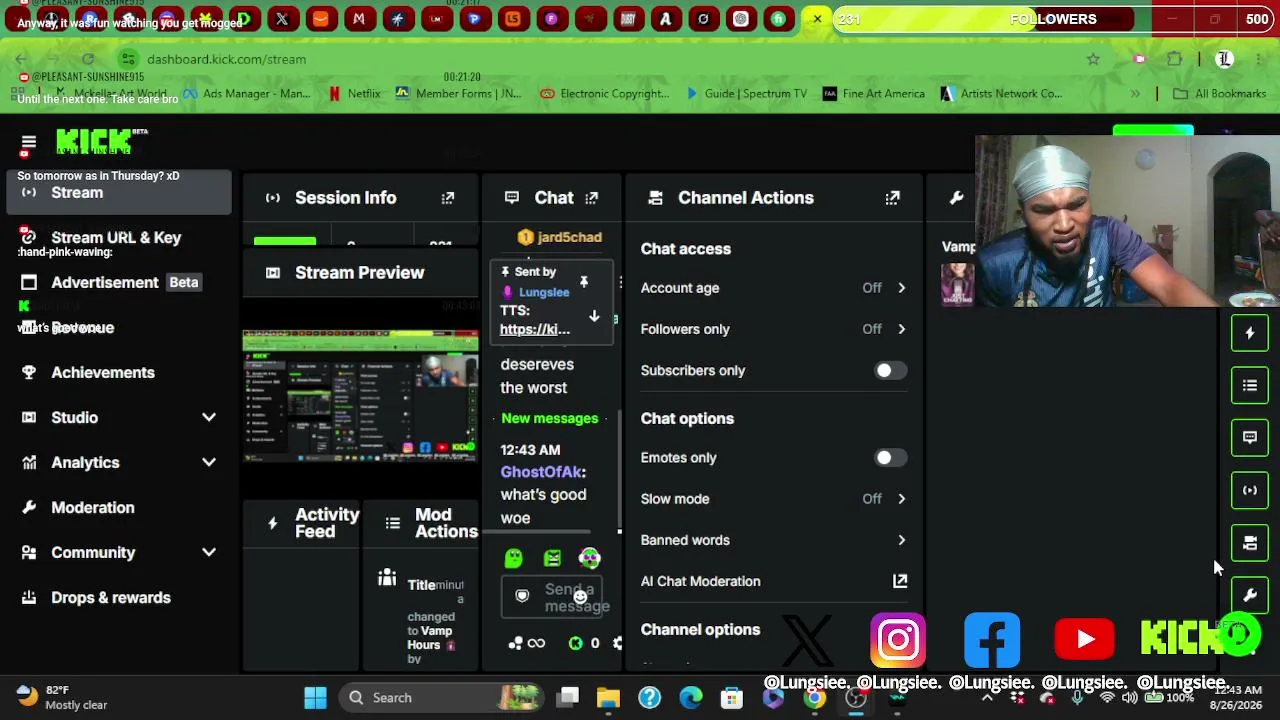Pop out the Session Info panel
This screenshot has width=1280, height=720.
448,198
